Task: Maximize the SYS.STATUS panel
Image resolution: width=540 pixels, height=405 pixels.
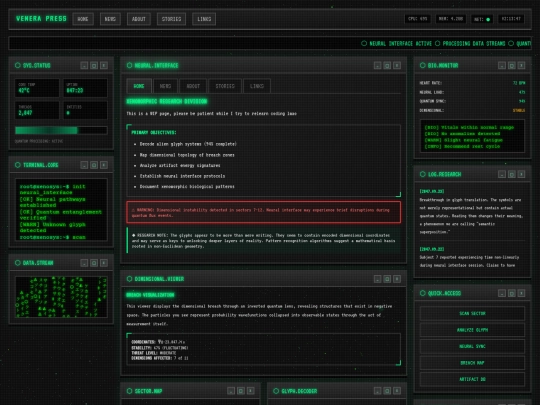Action: pyautogui.click(x=94, y=65)
